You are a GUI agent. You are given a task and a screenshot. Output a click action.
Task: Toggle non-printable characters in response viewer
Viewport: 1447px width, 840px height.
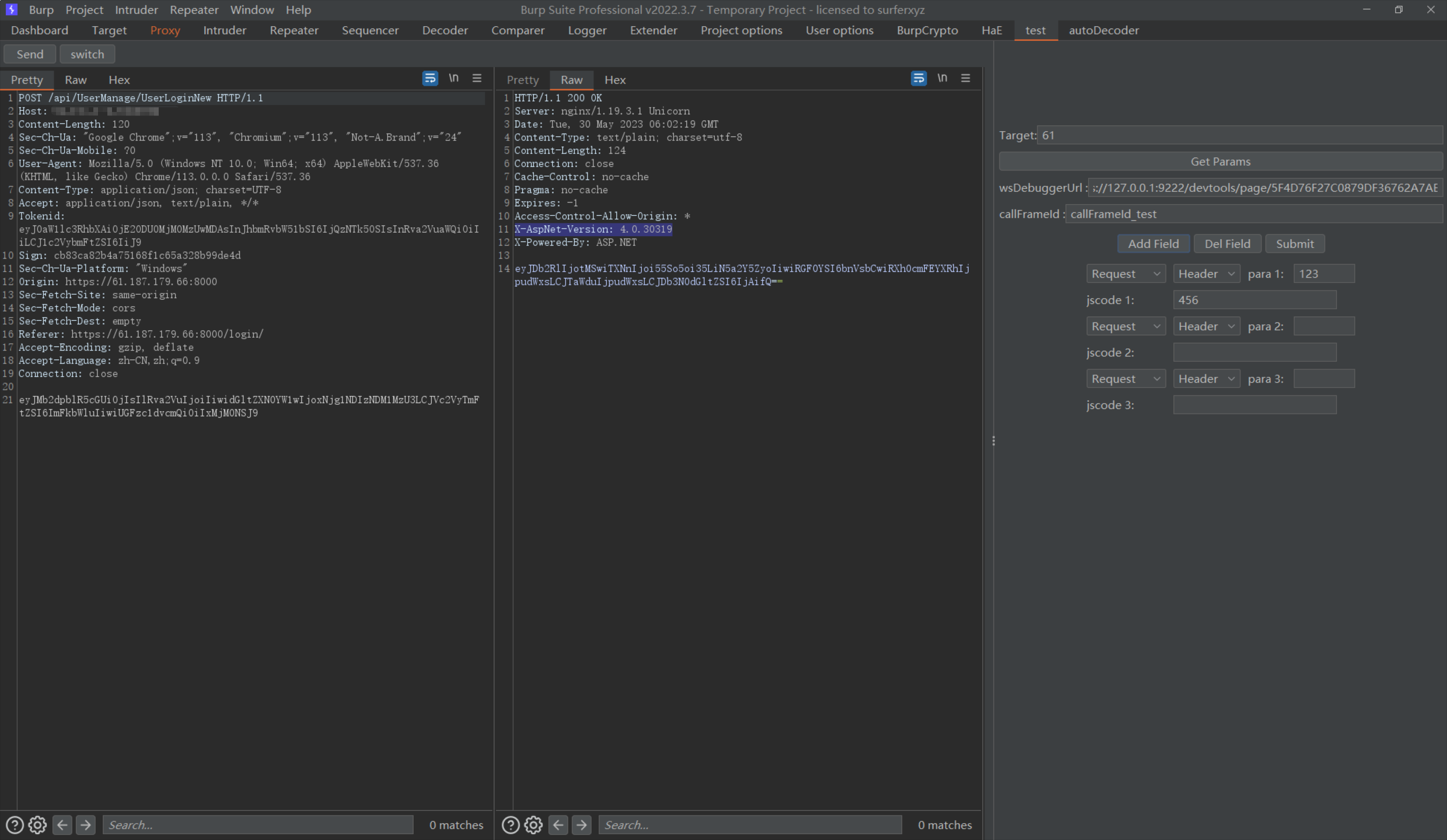click(x=942, y=78)
